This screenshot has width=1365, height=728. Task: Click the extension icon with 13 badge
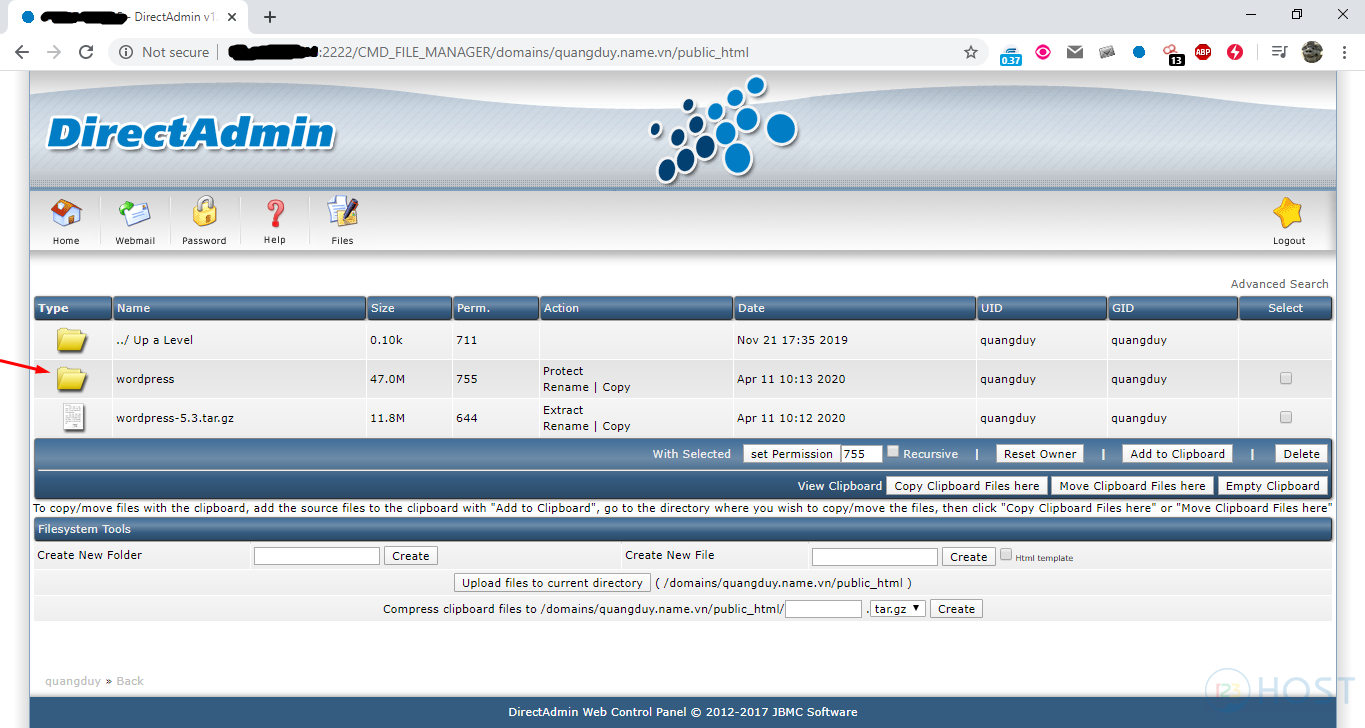[x=1172, y=54]
